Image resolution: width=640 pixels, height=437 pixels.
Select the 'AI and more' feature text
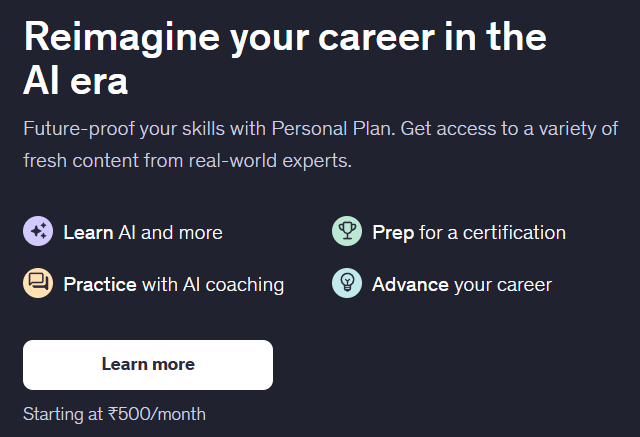tap(170, 233)
